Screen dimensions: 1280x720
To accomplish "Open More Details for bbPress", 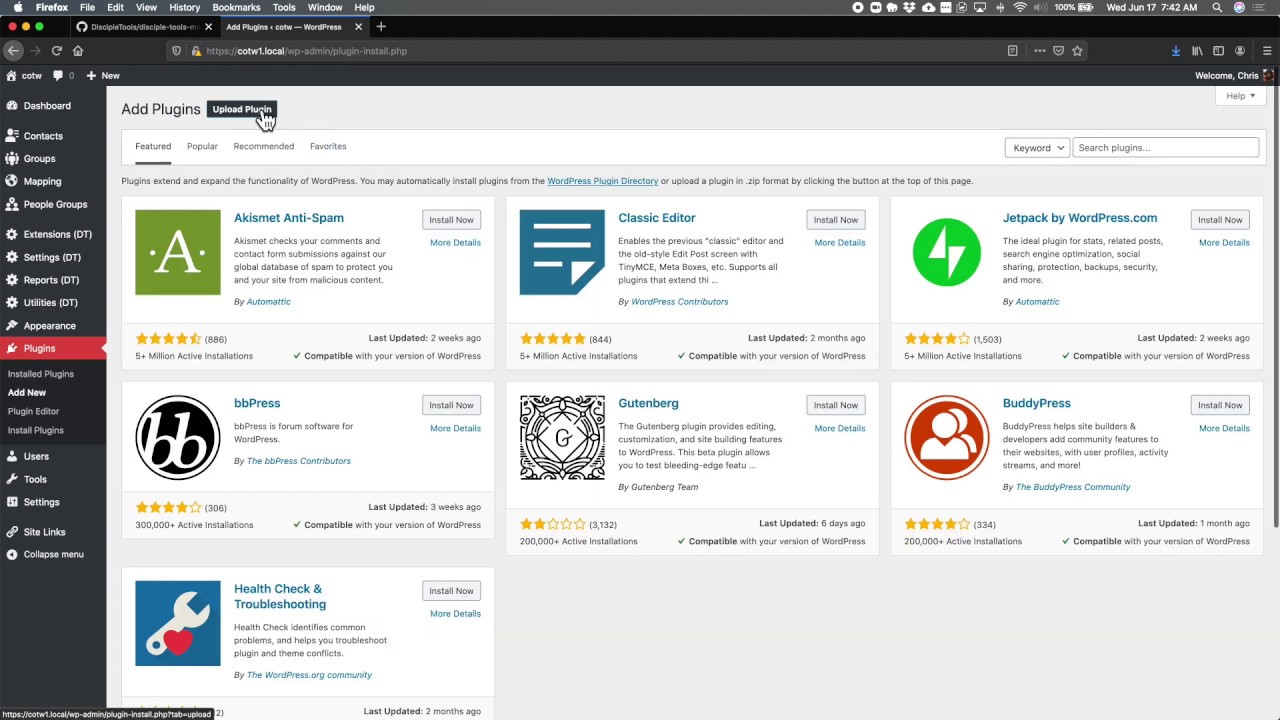I will pyautogui.click(x=455, y=428).
